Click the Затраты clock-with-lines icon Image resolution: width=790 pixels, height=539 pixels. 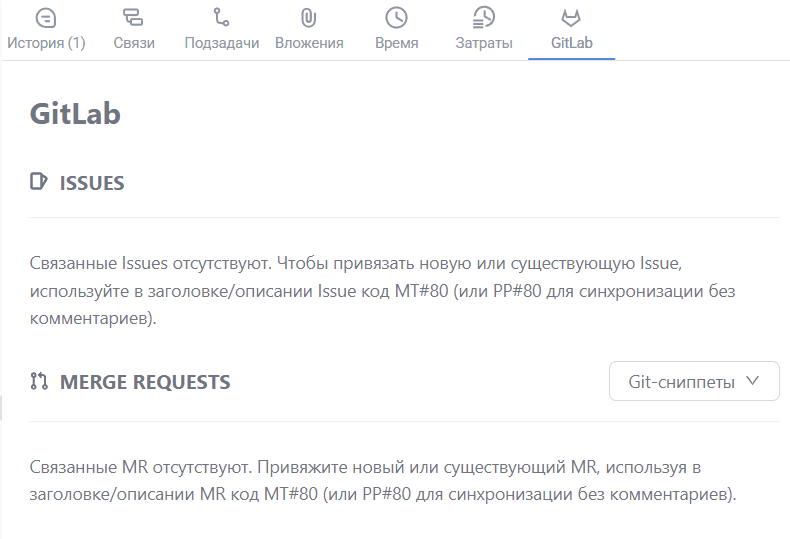(x=484, y=18)
